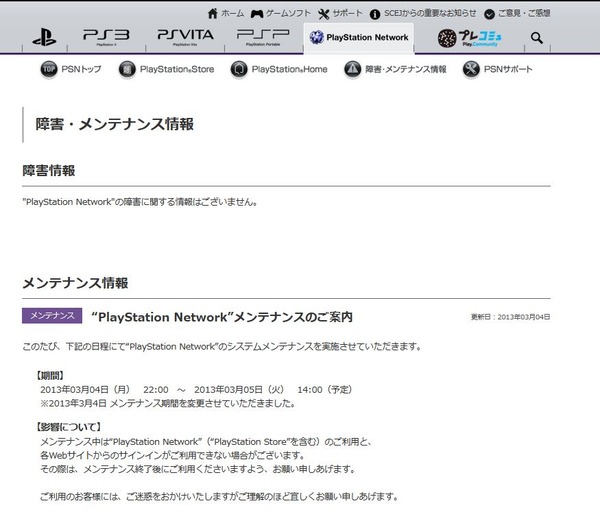This screenshot has width=600, height=523.
Task: Open the サポート link in top bar
Action: [x=347, y=13]
